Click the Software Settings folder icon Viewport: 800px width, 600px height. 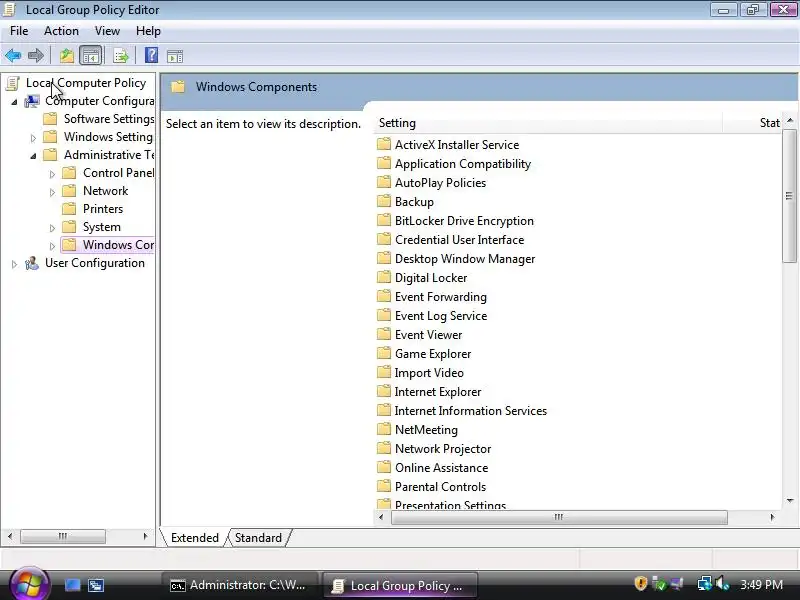[50, 119]
